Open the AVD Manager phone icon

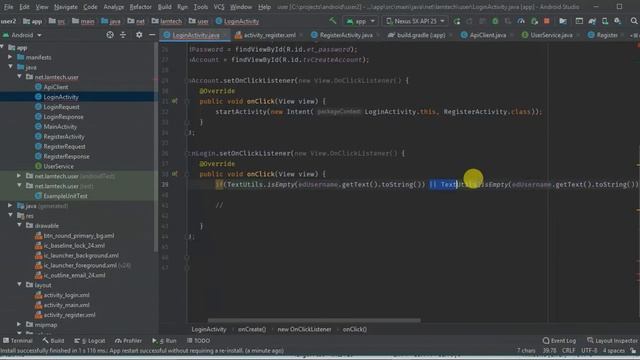(x=604, y=21)
